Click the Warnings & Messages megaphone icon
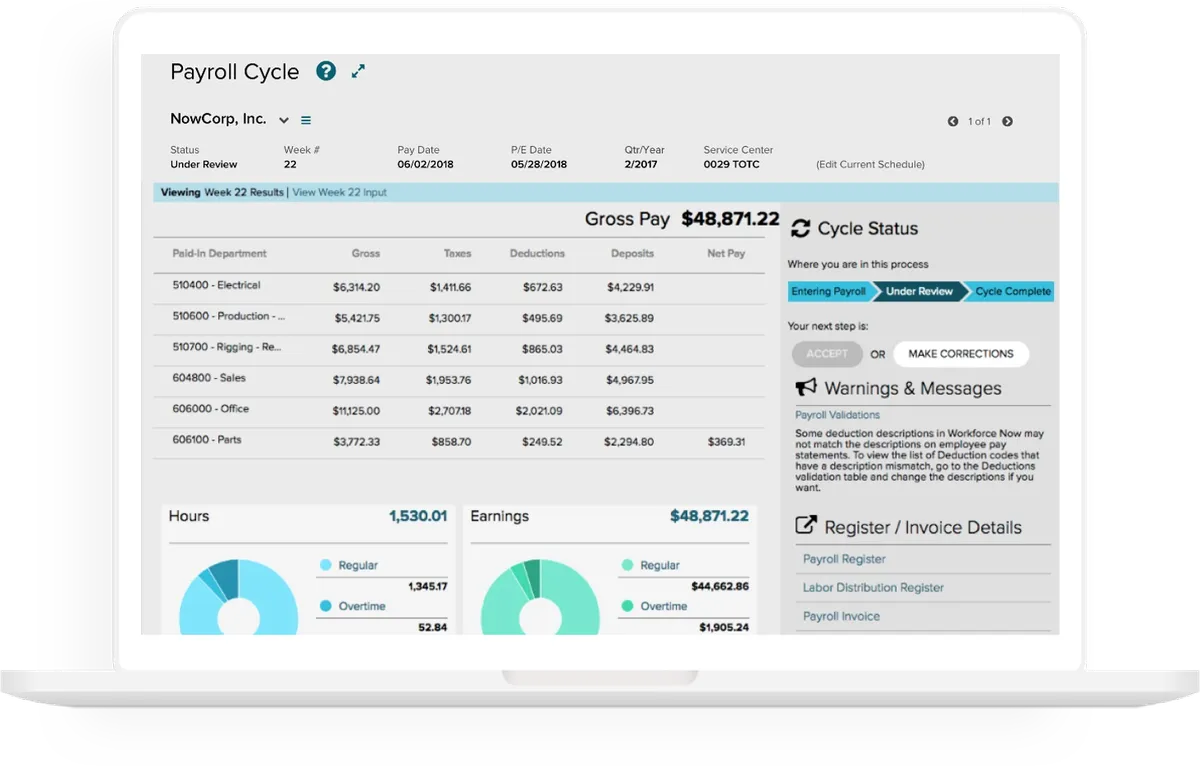The image size is (1200, 766). click(x=805, y=388)
